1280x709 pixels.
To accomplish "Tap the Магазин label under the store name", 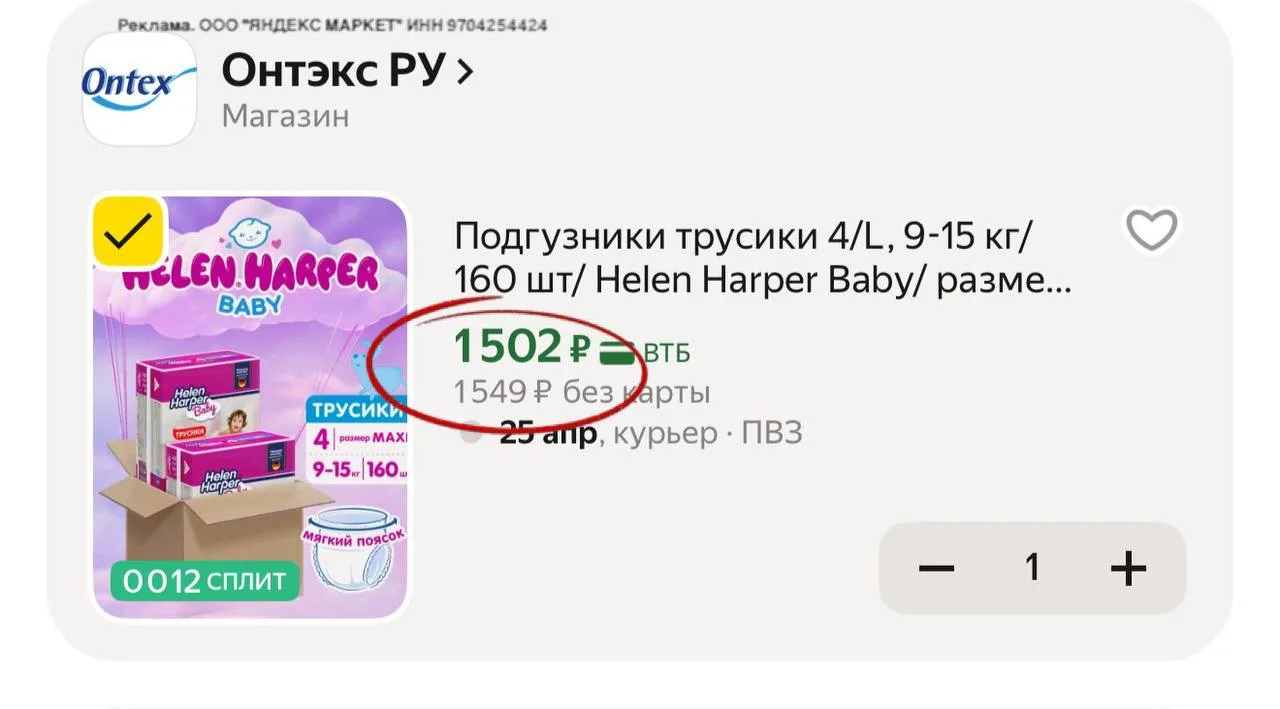I will pos(285,116).
